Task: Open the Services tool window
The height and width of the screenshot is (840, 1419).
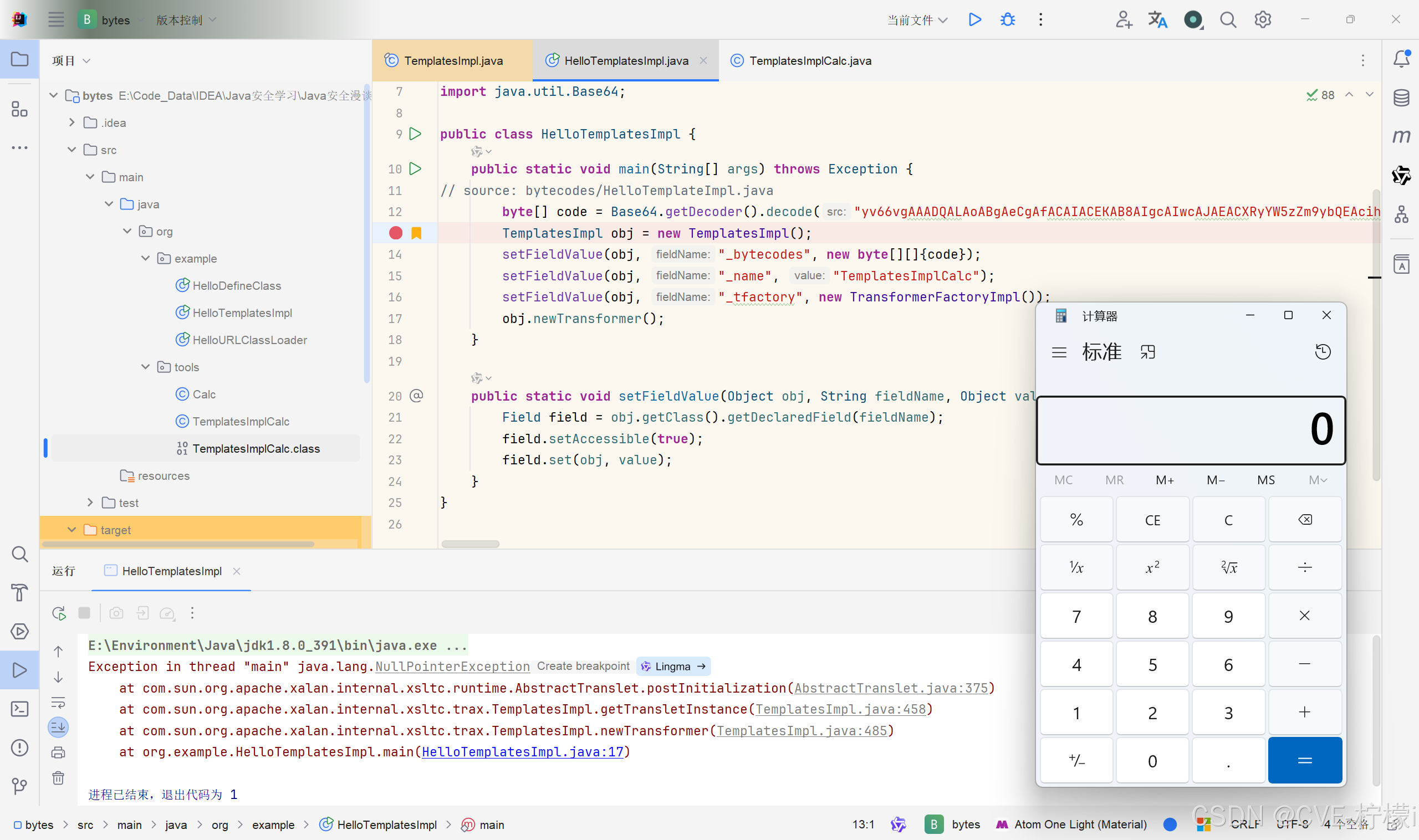Action: [19, 631]
